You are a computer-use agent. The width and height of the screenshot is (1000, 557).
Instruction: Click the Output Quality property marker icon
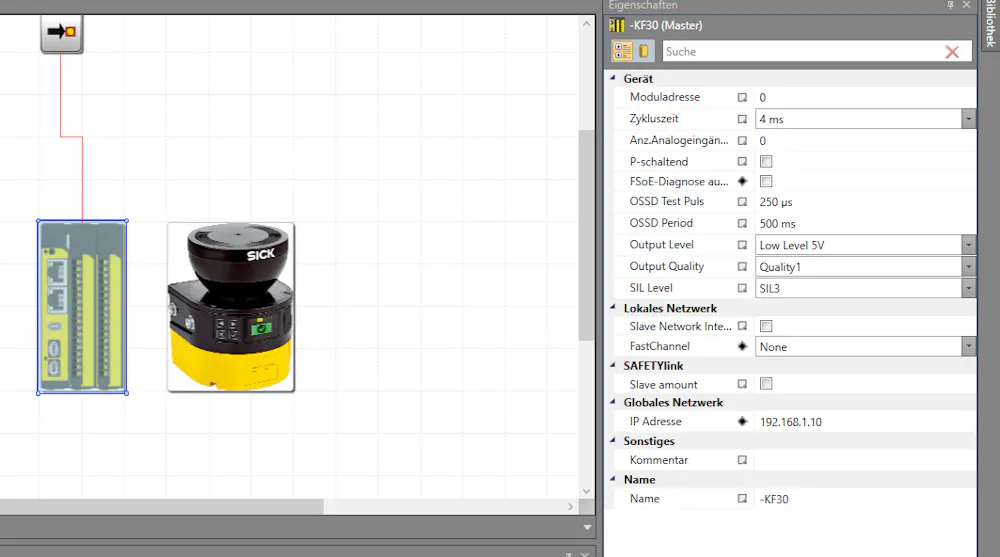tap(742, 267)
